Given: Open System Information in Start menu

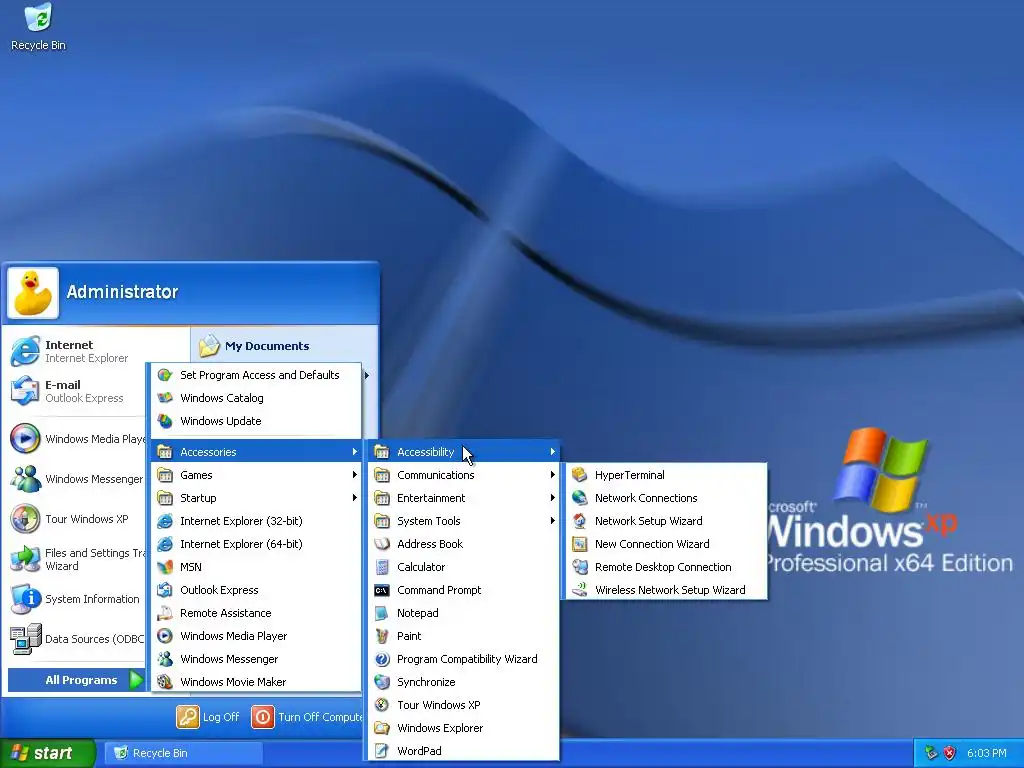Looking at the screenshot, I should pos(77,599).
